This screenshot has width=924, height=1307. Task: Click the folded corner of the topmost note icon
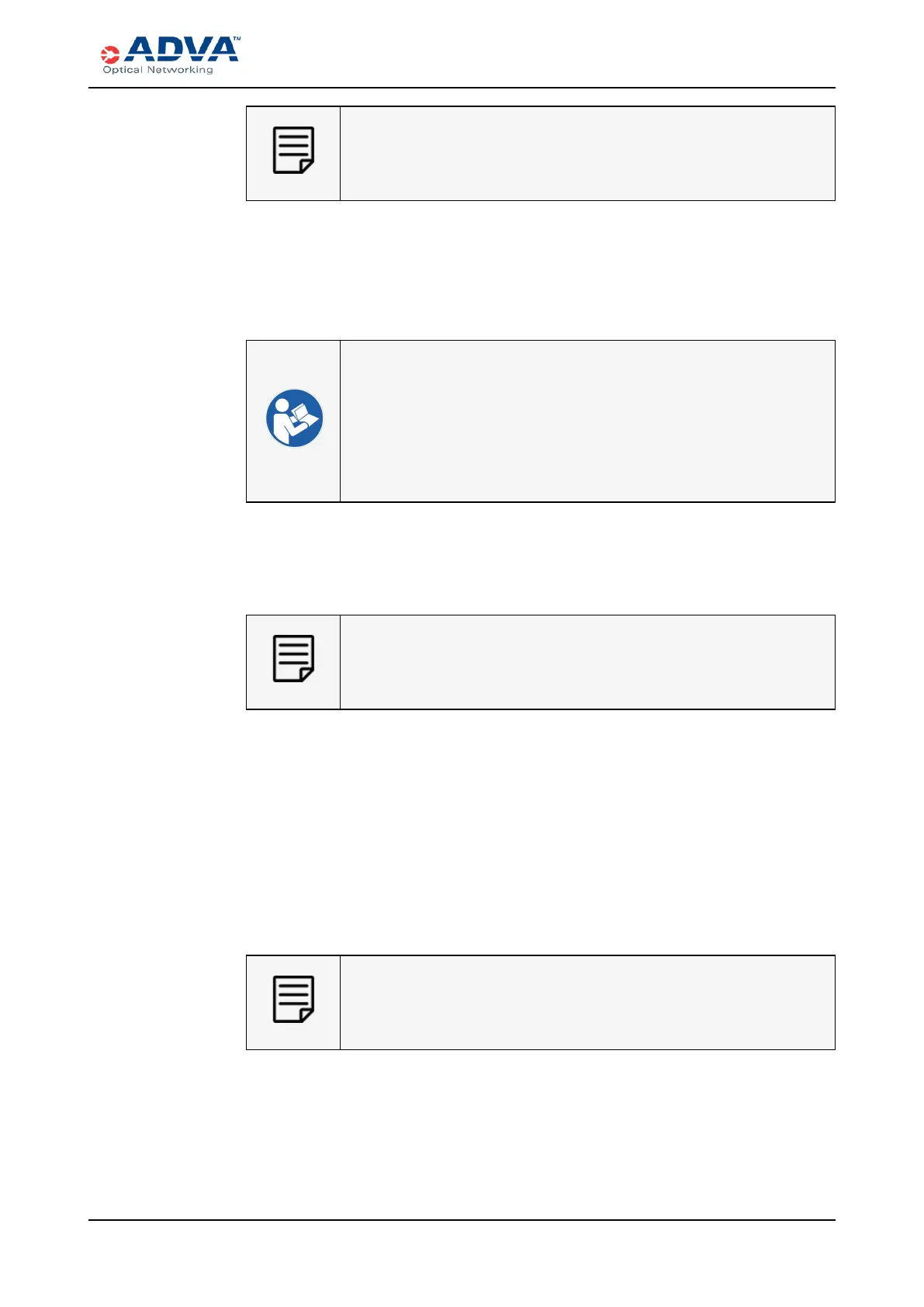point(307,166)
